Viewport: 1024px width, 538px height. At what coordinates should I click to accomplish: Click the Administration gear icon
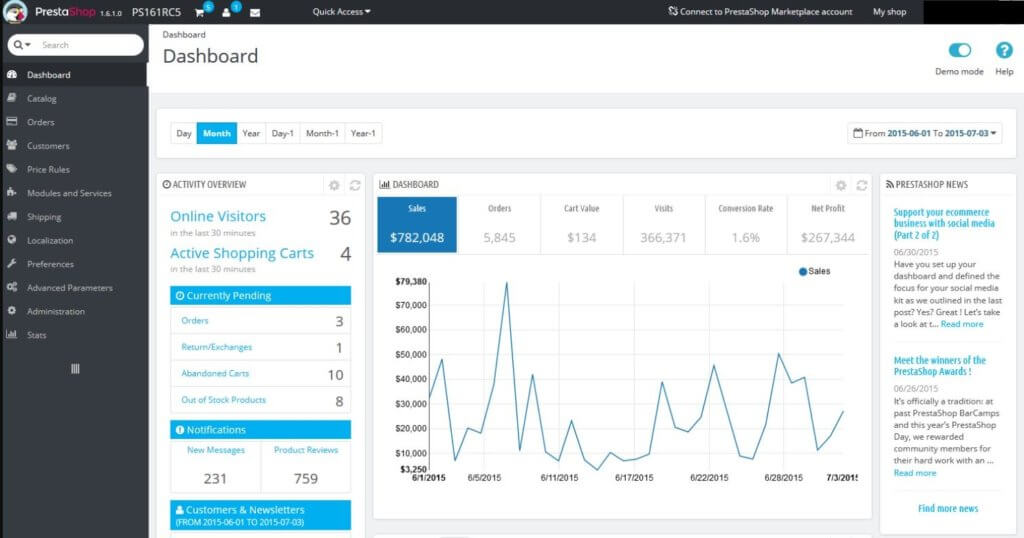[12, 311]
